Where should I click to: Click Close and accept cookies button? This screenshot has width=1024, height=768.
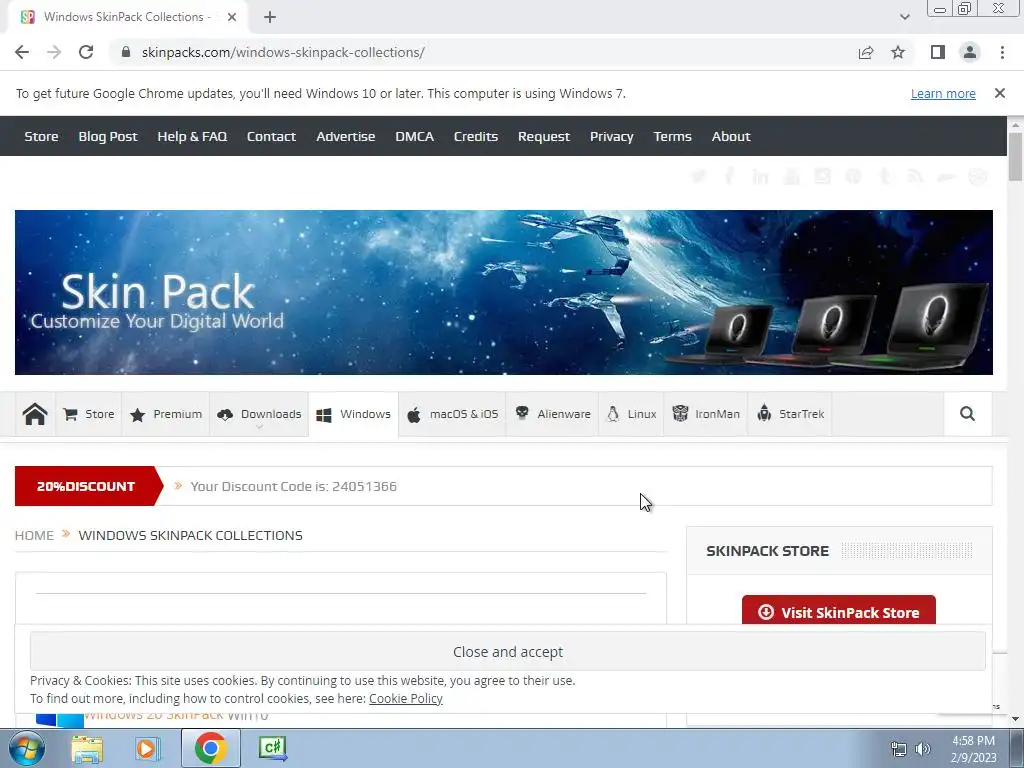point(507,652)
